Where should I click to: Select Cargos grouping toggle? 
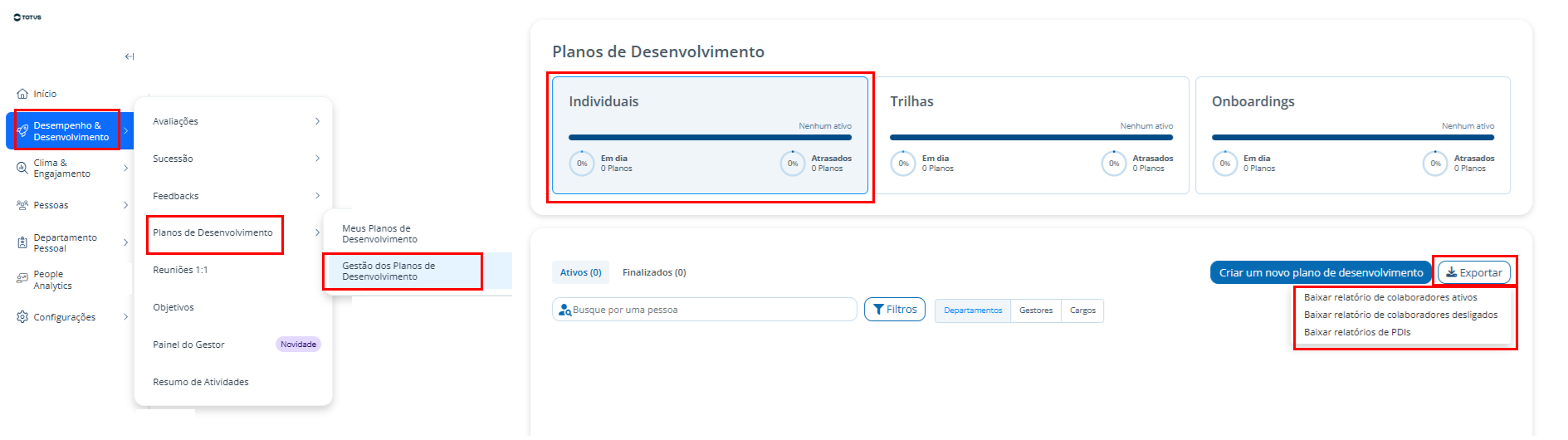1082,310
